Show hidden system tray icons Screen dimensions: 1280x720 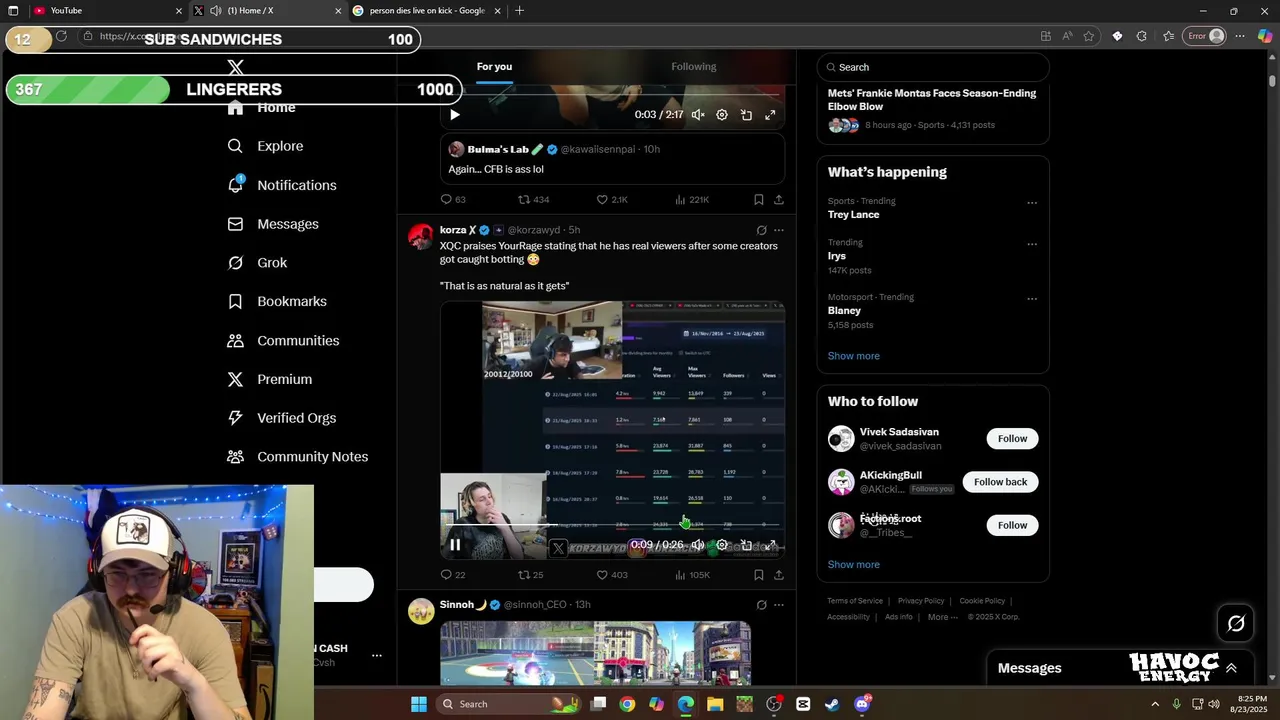tap(1155, 704)
